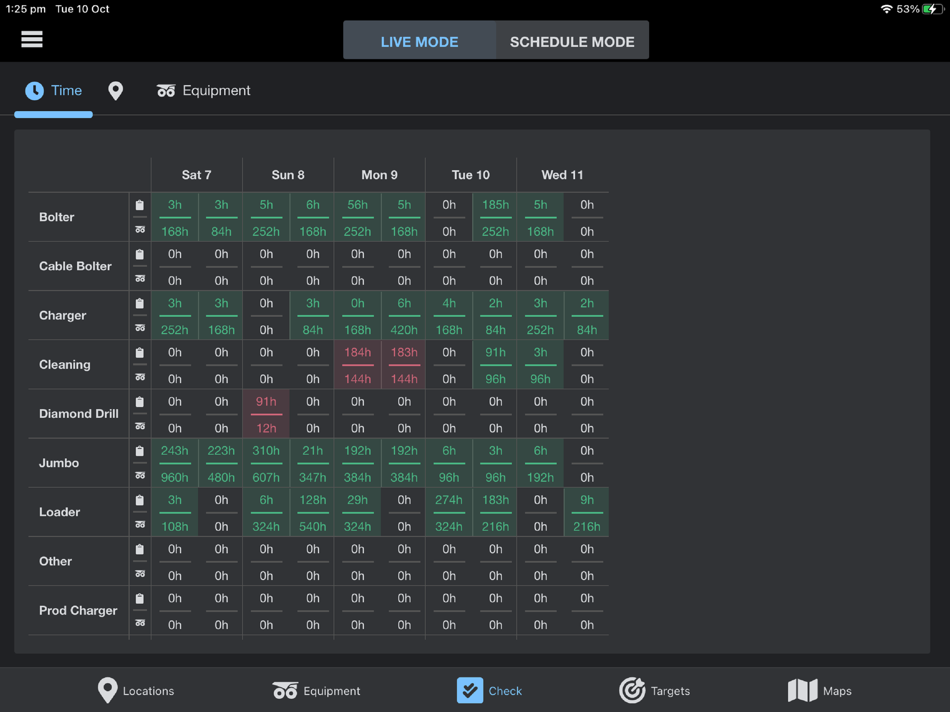Click the Loader 274h cell
Viewport: 950px width, 712px height.
coord(449,500)
